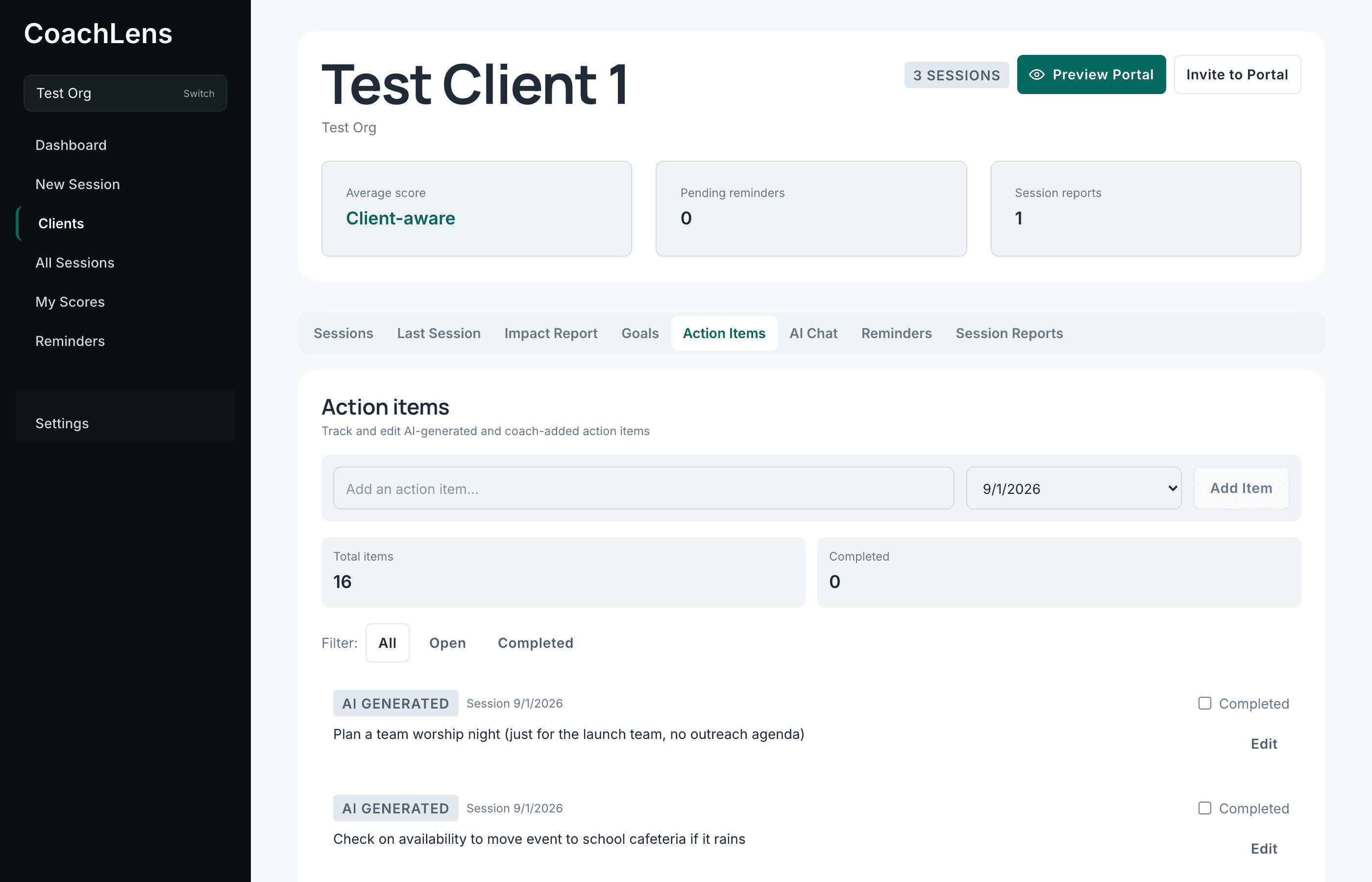Click the Session reports count card
This screenshot has height=882, width=1372.
[1146, 208]
